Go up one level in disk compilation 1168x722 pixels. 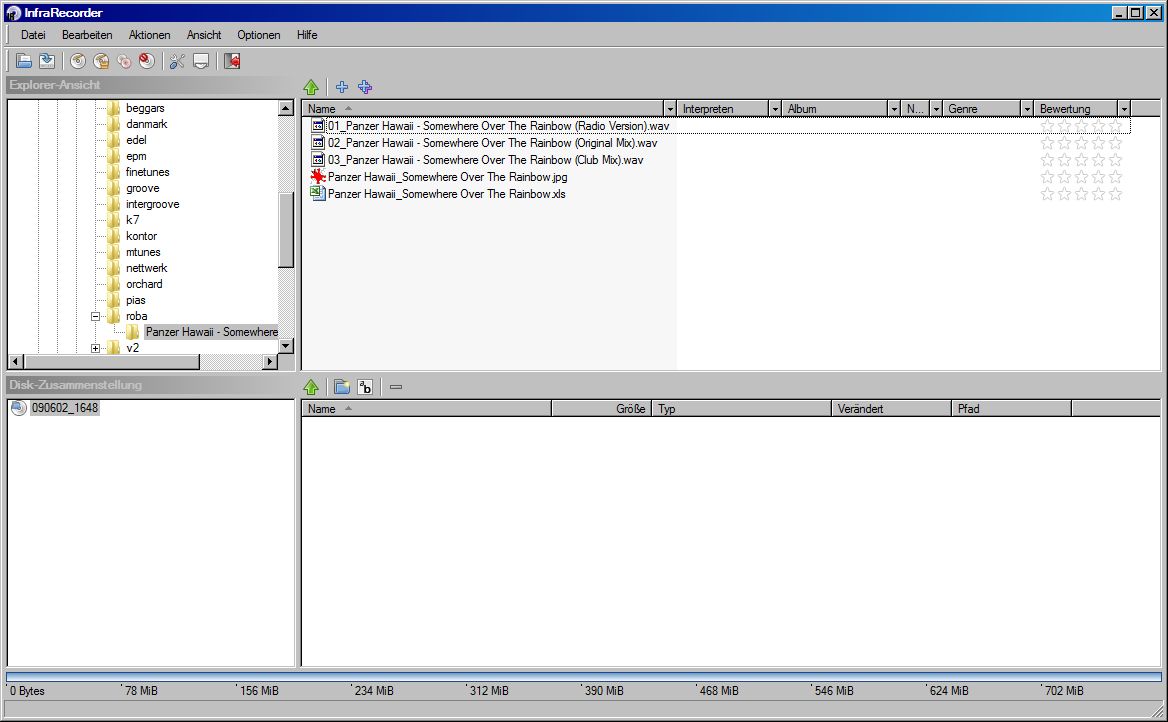pos(311,387)
